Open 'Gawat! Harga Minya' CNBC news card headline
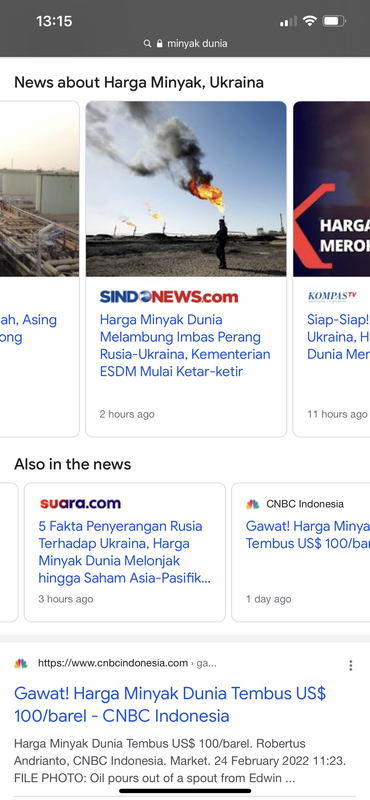This screenshot has height=800, width=370. point(308,535)
